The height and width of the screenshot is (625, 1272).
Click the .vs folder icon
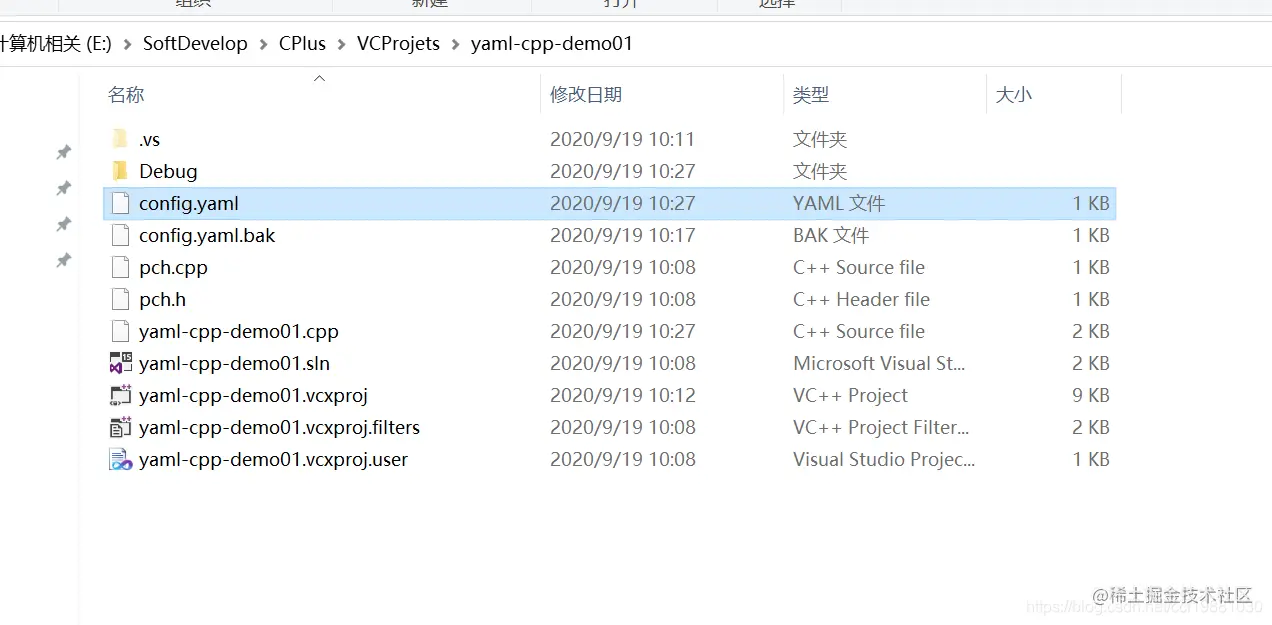(120, 139)
